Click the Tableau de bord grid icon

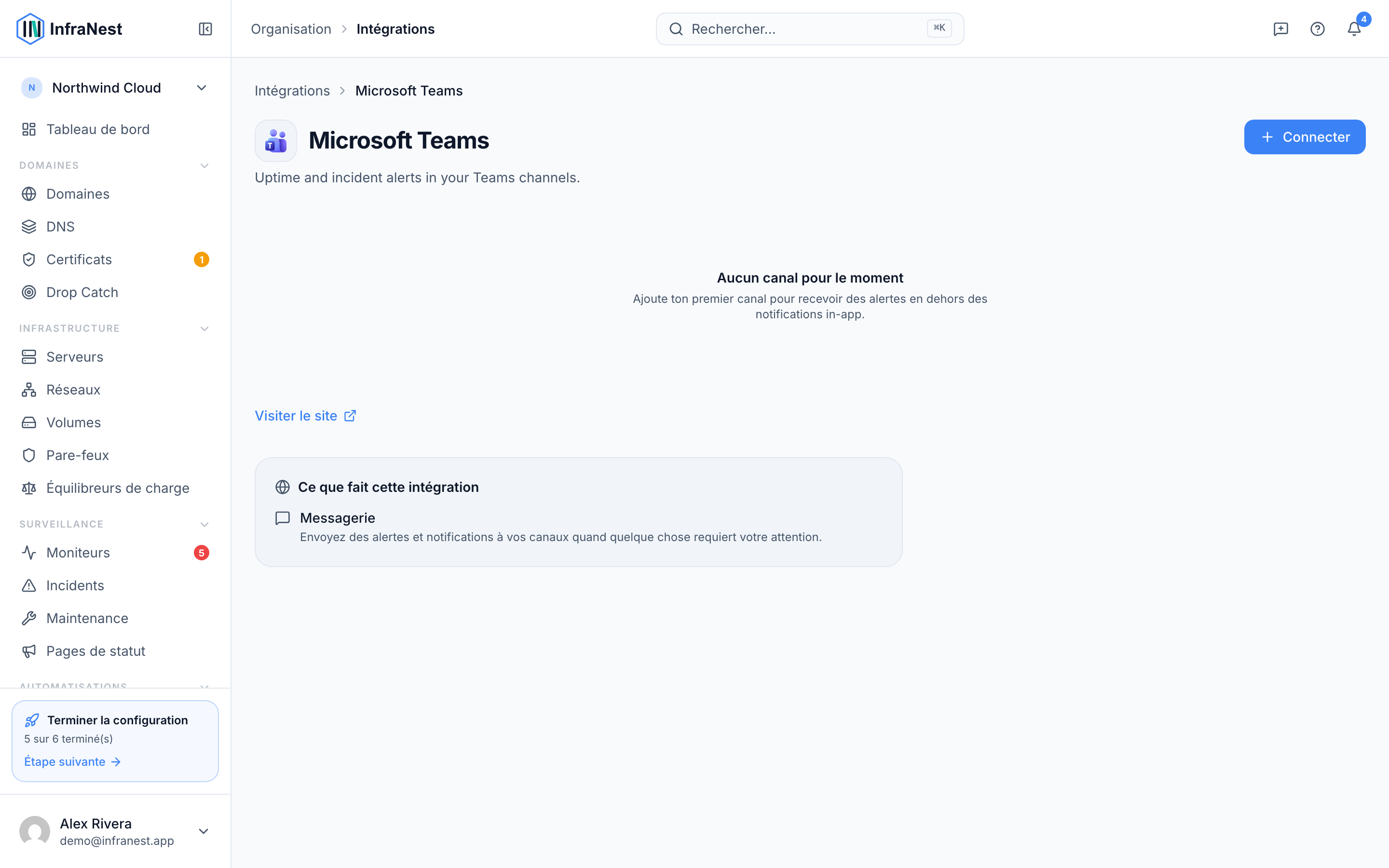[x=29, y=129]
